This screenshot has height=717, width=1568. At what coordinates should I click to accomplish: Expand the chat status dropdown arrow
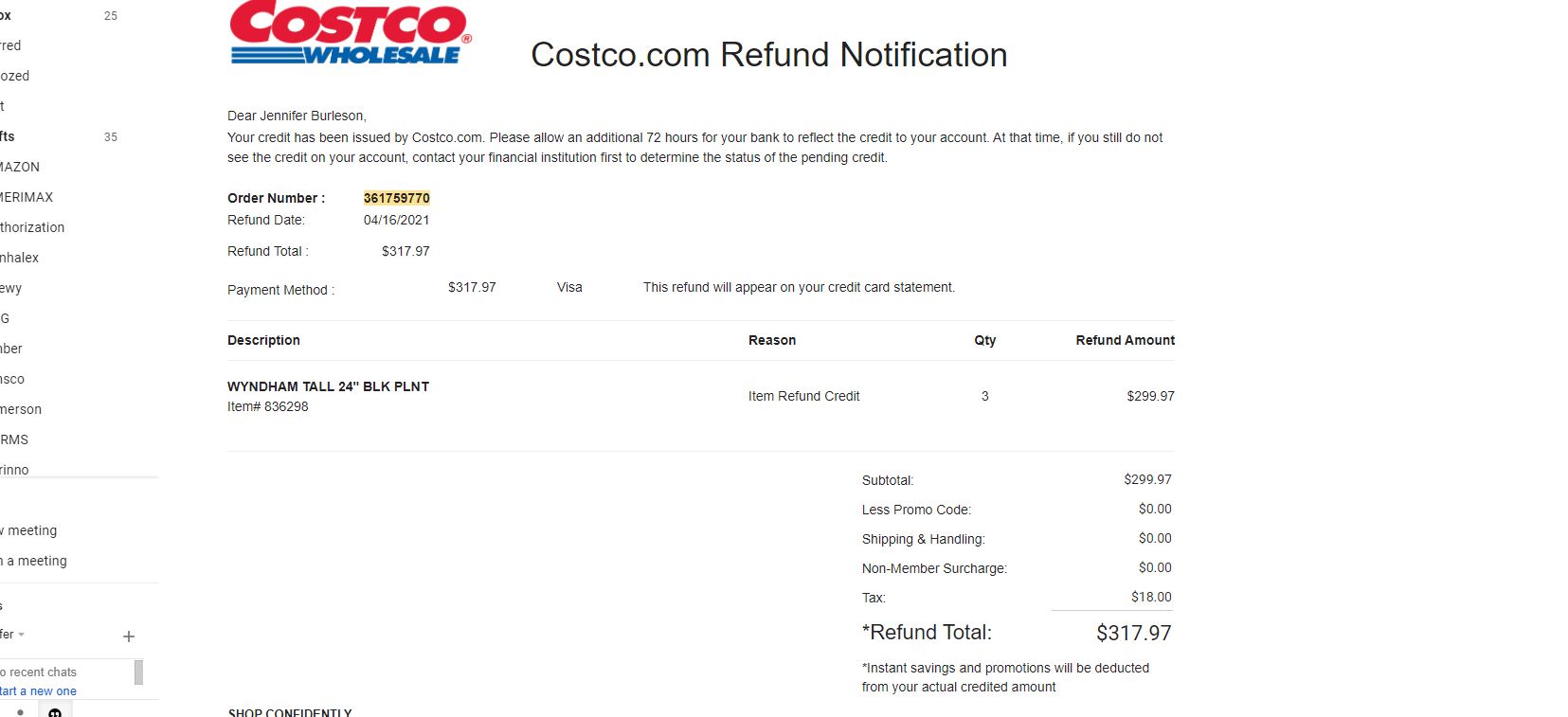point(21,635)
